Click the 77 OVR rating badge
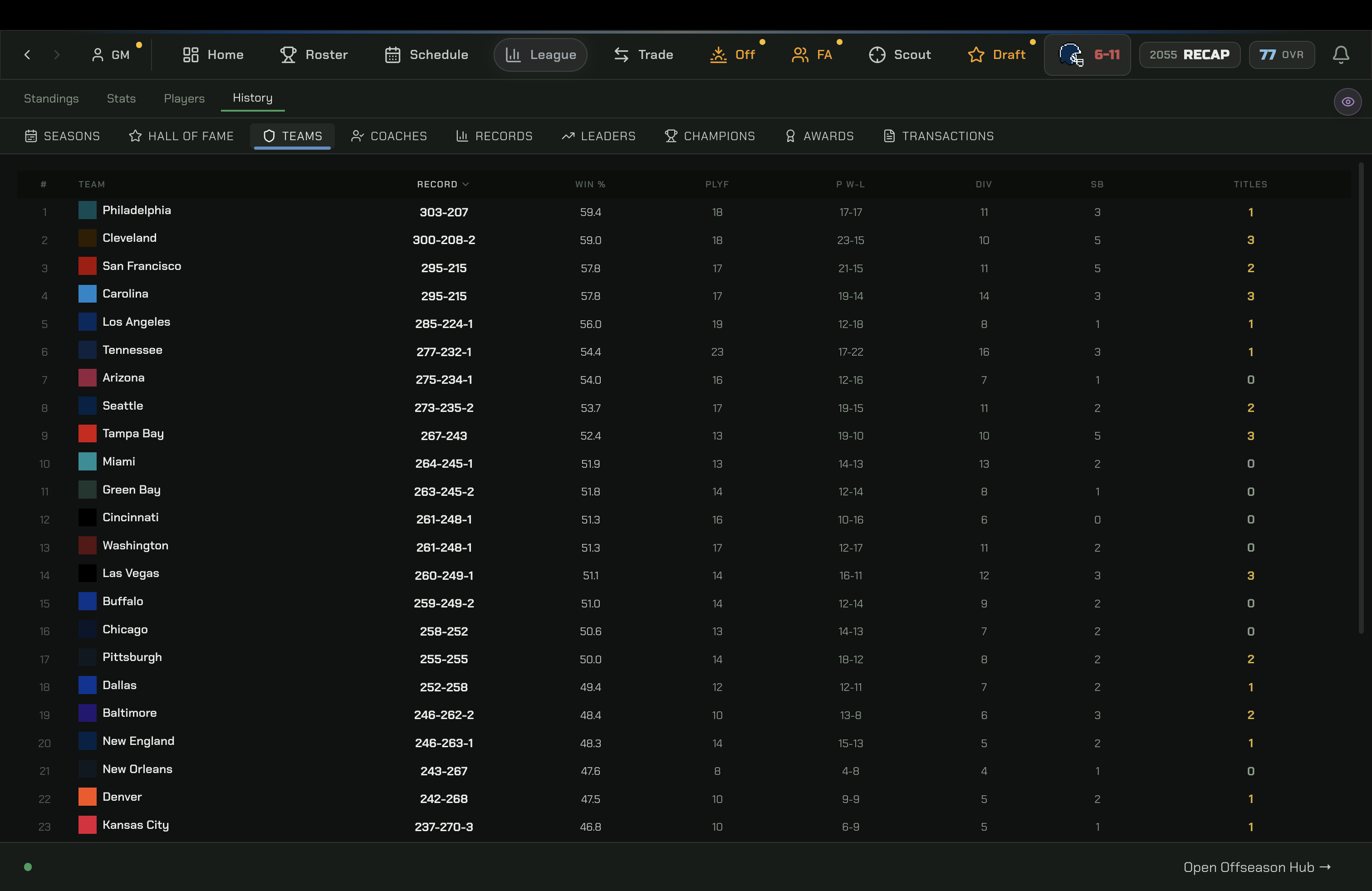1372x891 pixels. pyautogui.click(x=1282, y=55)
